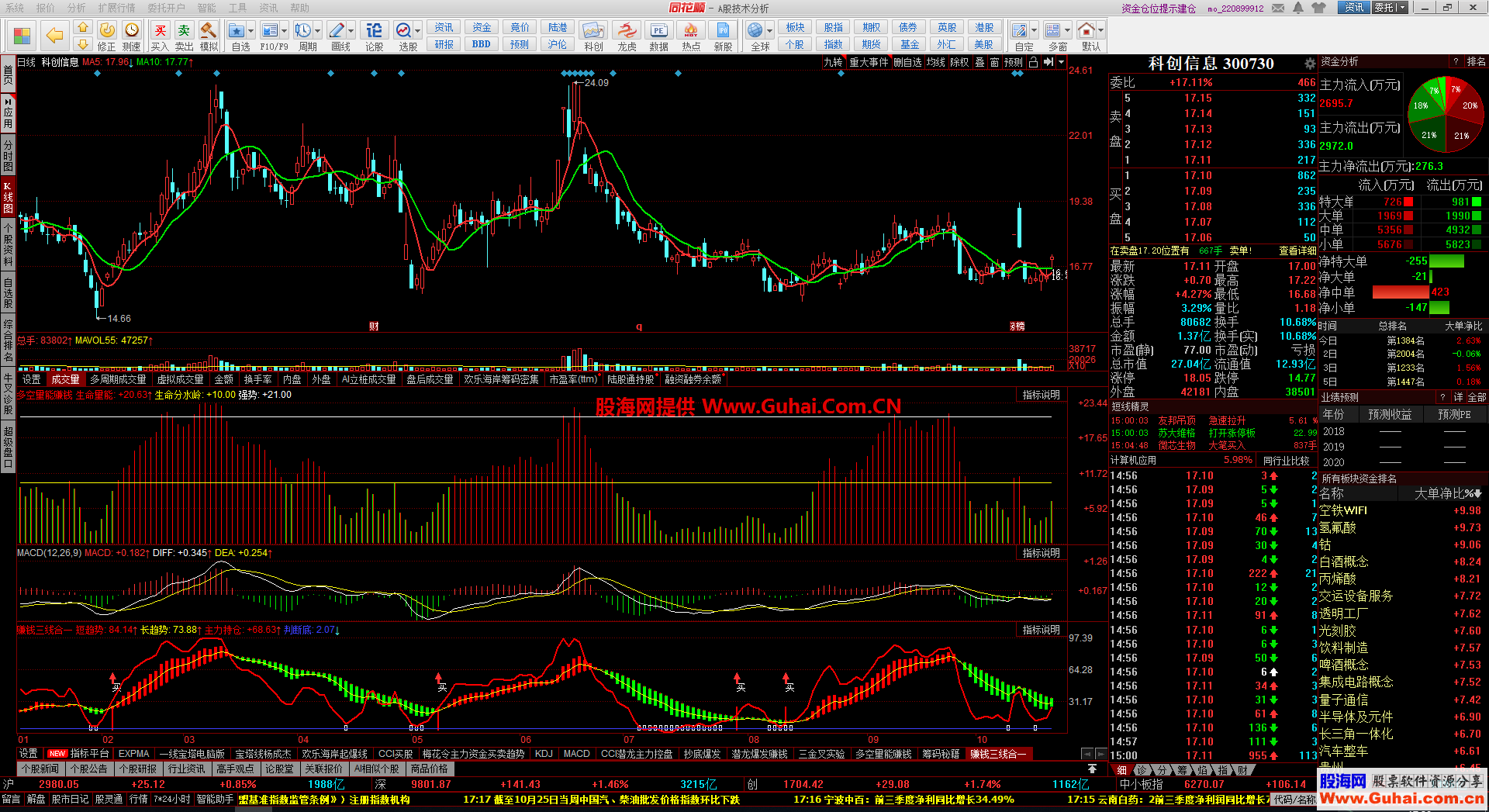Toggle 叠 overlay mode on chart
This screenshot has width=1489, height=812.
(979, 62)
